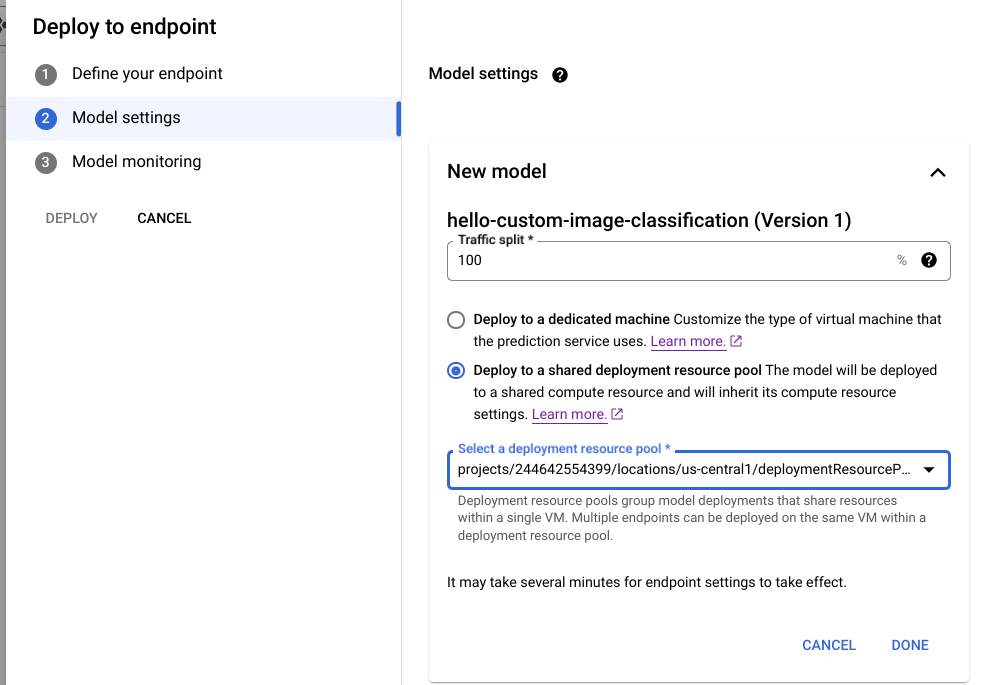
Task: Click the external link icon after first Learn more
Action: pyautogui.click(x=735, y=341)
